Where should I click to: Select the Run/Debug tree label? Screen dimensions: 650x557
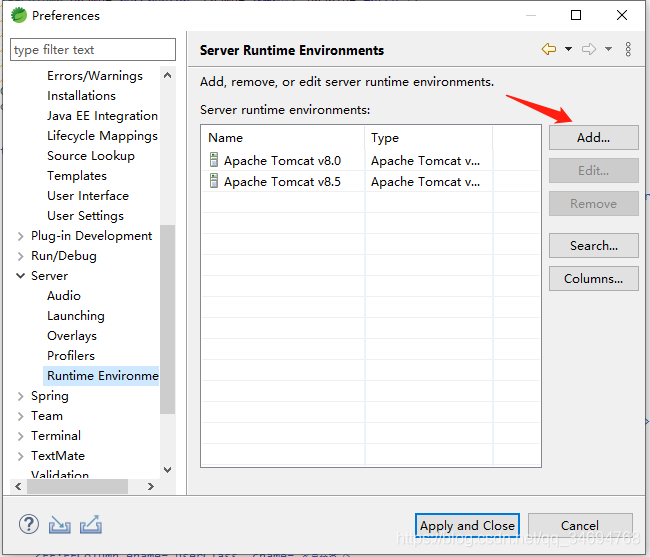(64, 256)
